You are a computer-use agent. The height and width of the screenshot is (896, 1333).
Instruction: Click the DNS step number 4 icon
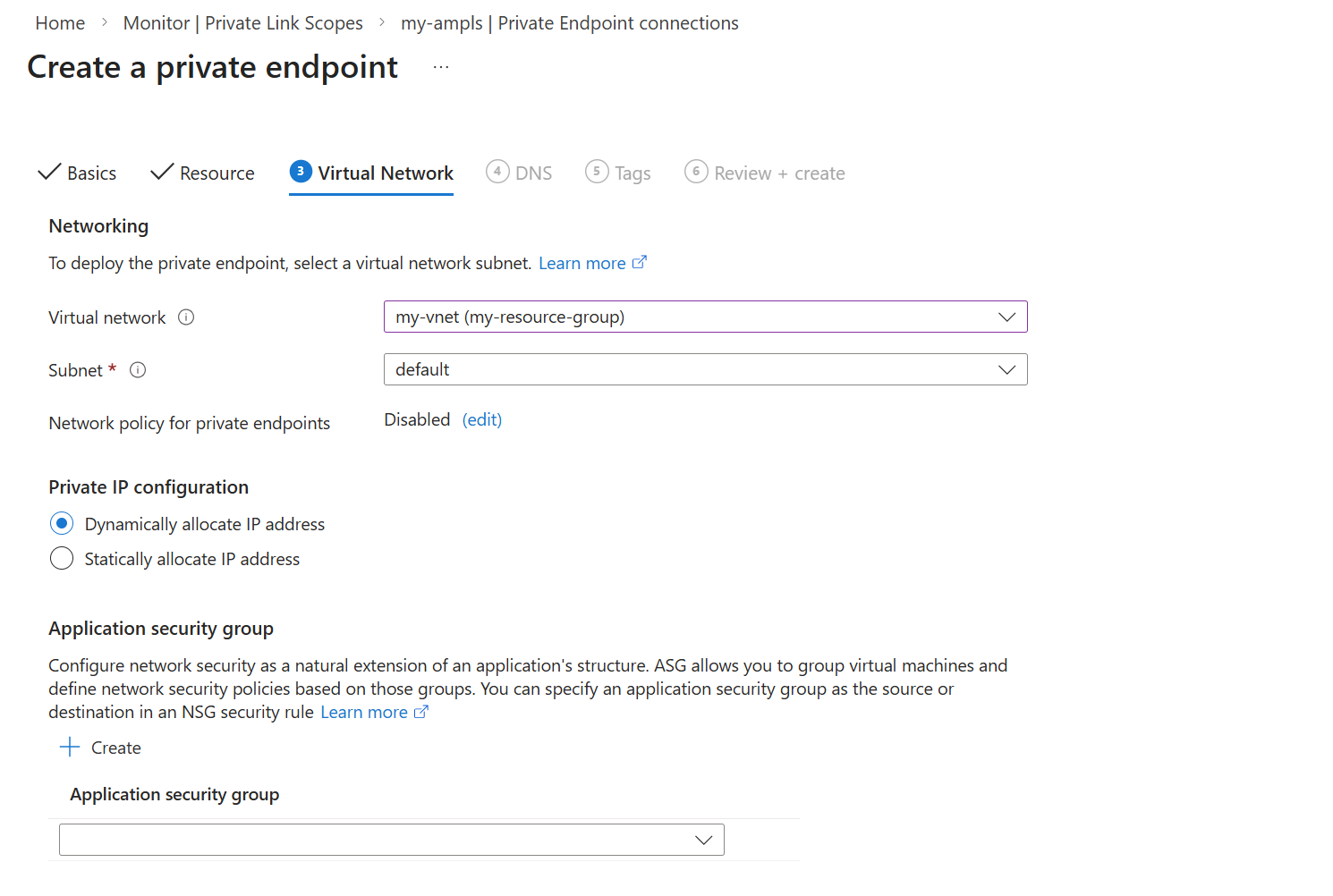pyautogui.click(x=497, y=172)
